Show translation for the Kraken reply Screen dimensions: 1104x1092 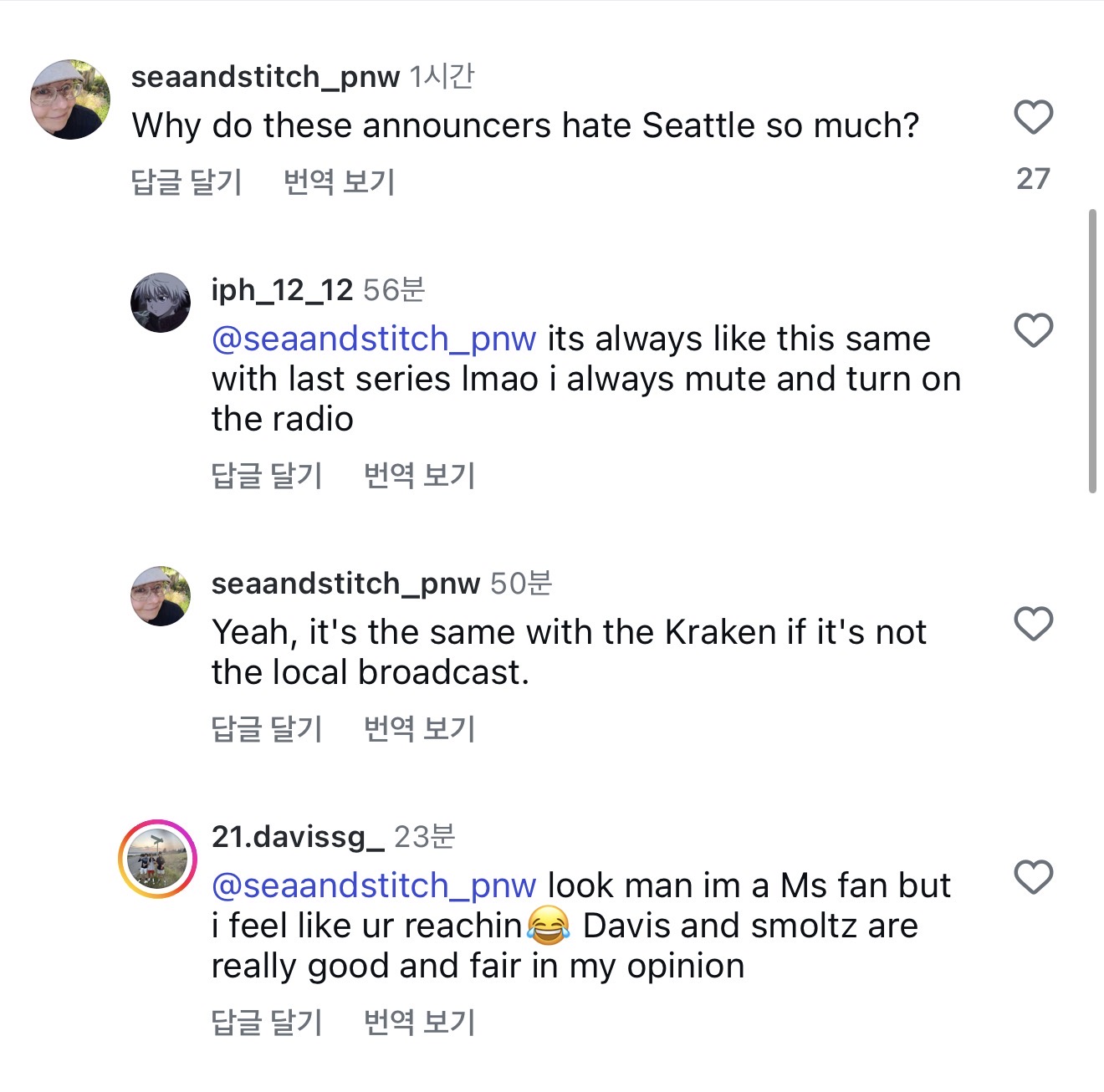click(419, 728)
